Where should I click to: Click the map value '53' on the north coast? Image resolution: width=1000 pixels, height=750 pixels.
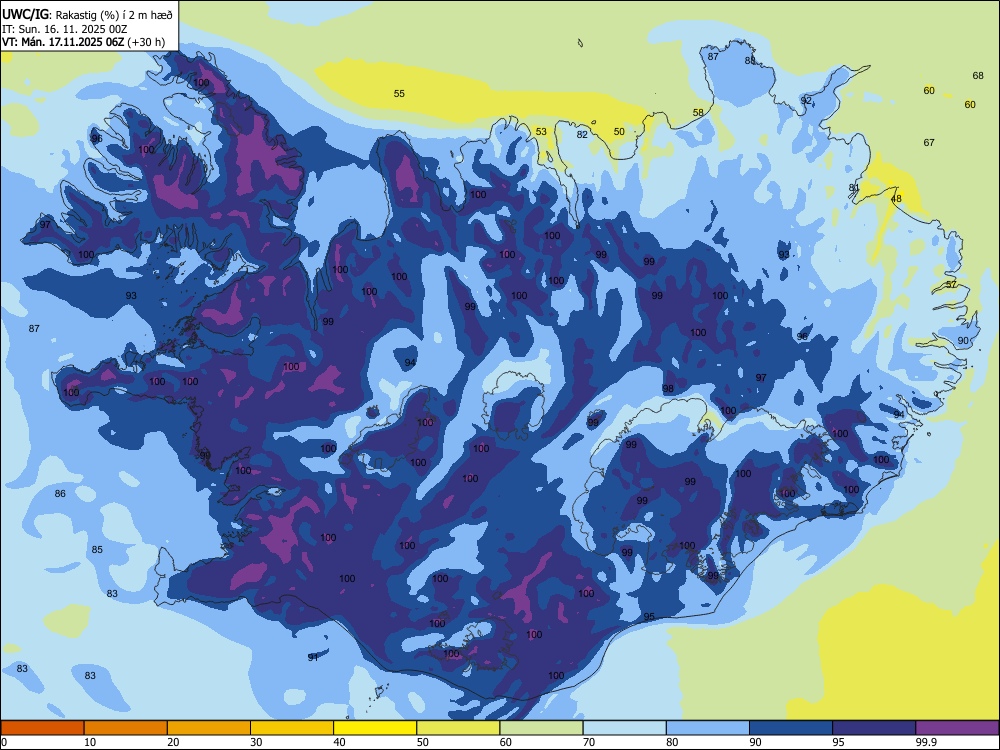(541, 132)
